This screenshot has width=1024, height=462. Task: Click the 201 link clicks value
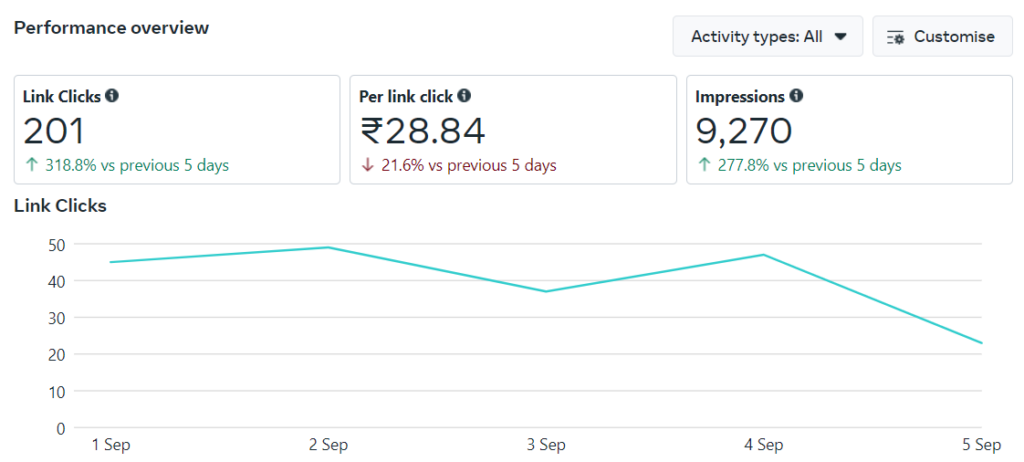point(54,131)
